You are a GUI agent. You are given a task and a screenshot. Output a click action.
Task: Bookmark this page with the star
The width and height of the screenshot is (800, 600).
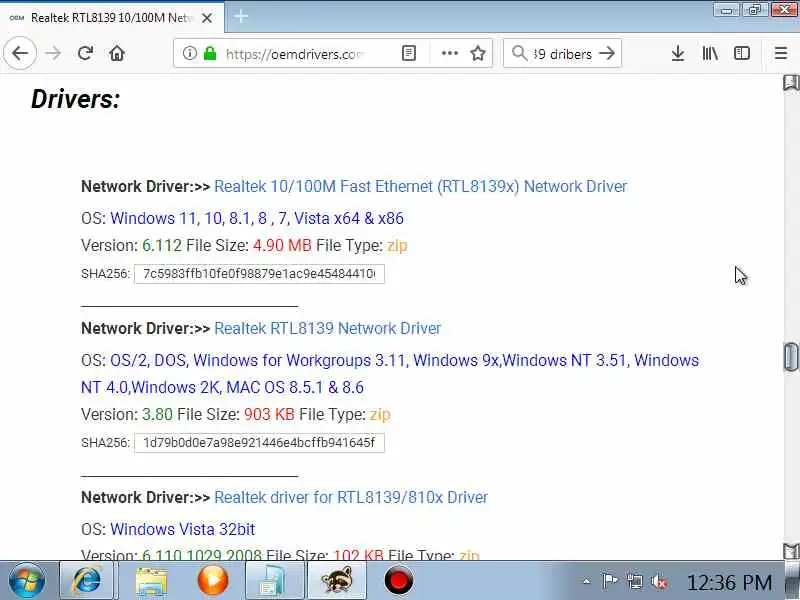coord(478,53)
